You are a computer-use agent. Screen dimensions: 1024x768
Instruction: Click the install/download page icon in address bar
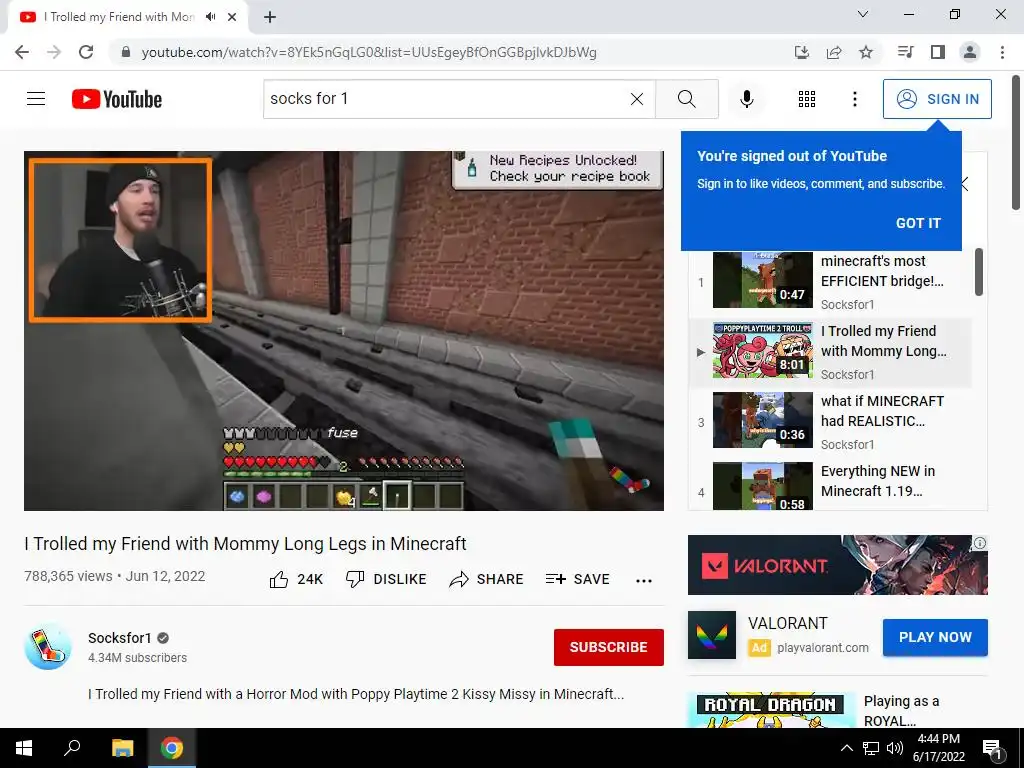[x=801, y=52]
